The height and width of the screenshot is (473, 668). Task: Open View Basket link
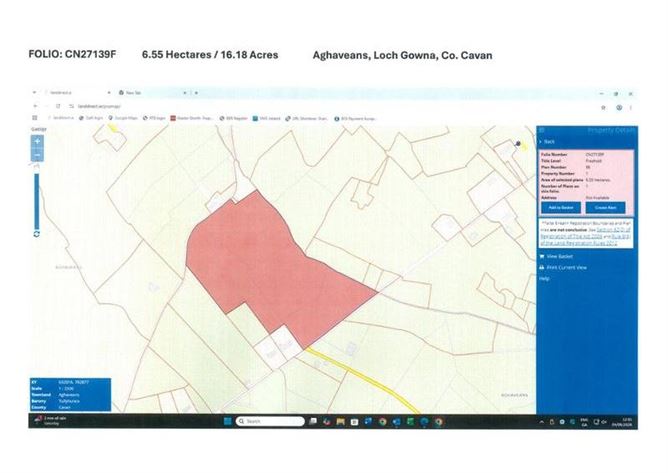tap(556, 257)
